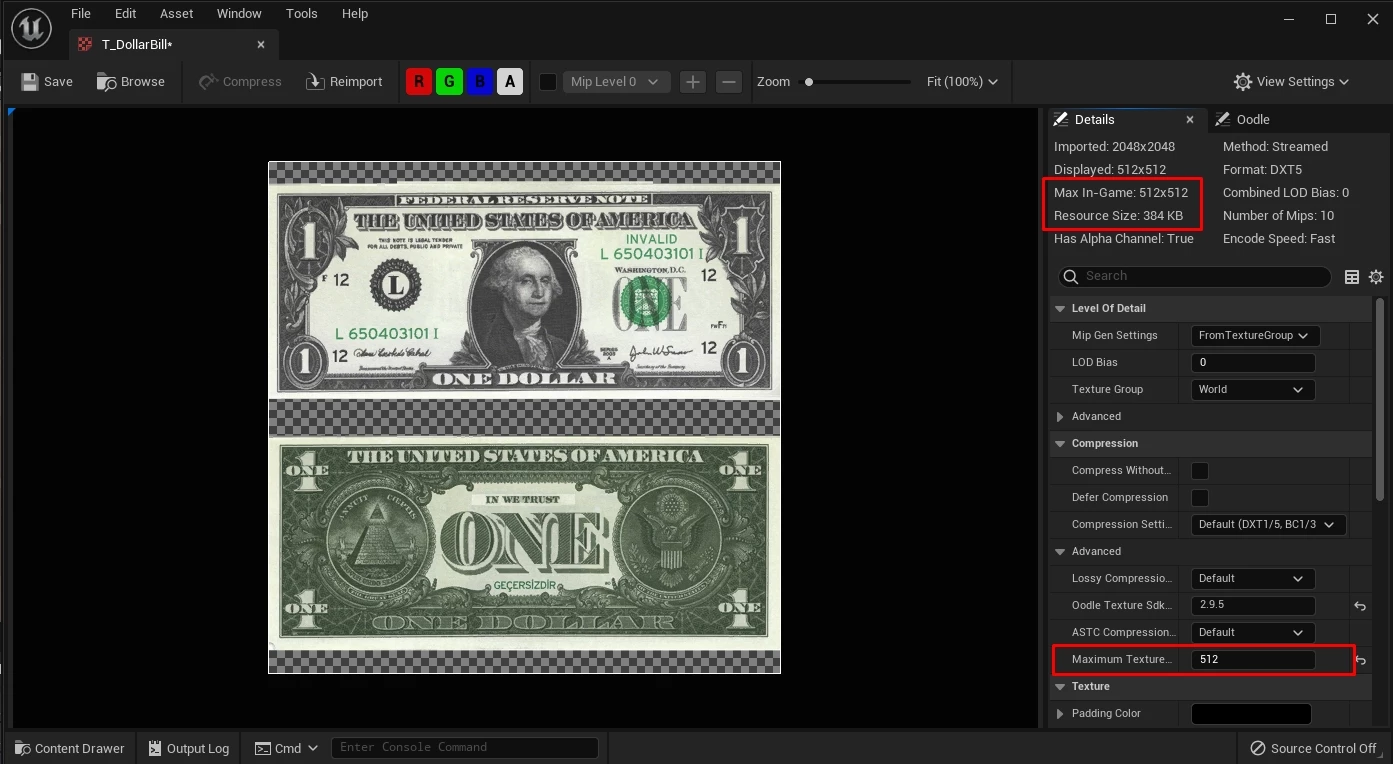This screenshot has width=1393, height=764.
Task: Click the plus mip level button
Action: coord(692,82)
